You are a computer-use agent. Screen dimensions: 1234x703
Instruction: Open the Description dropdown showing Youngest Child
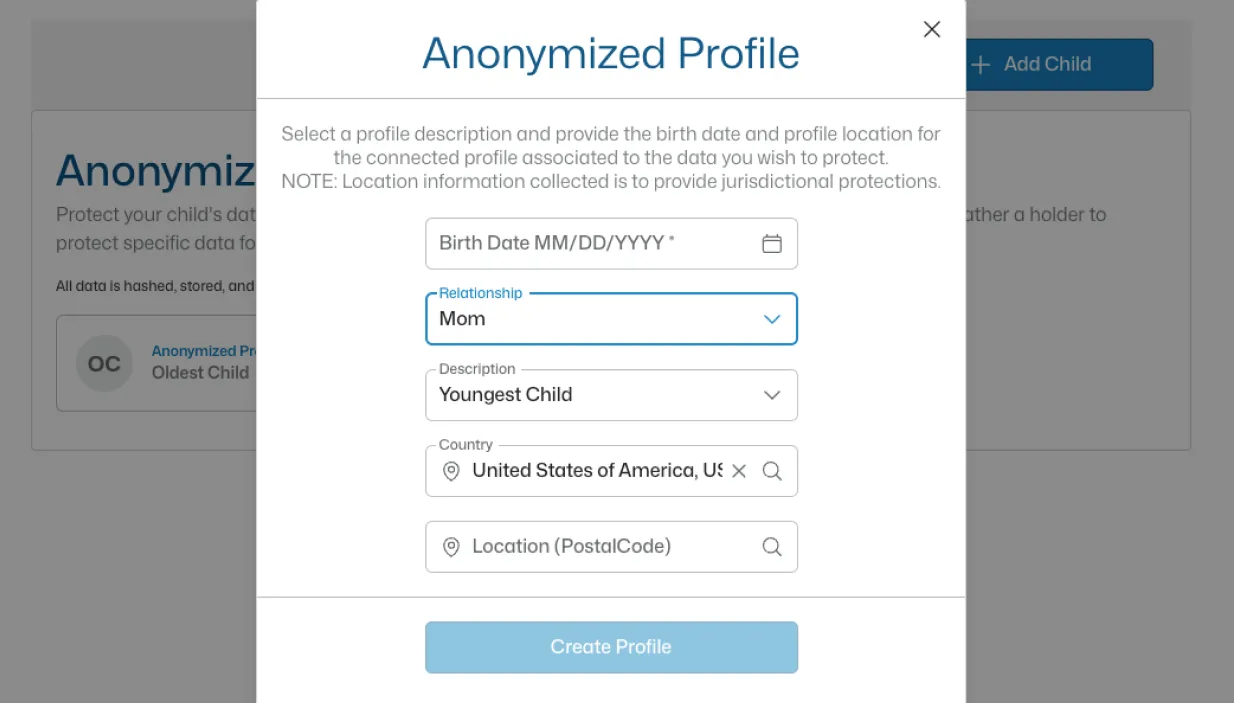771,395
